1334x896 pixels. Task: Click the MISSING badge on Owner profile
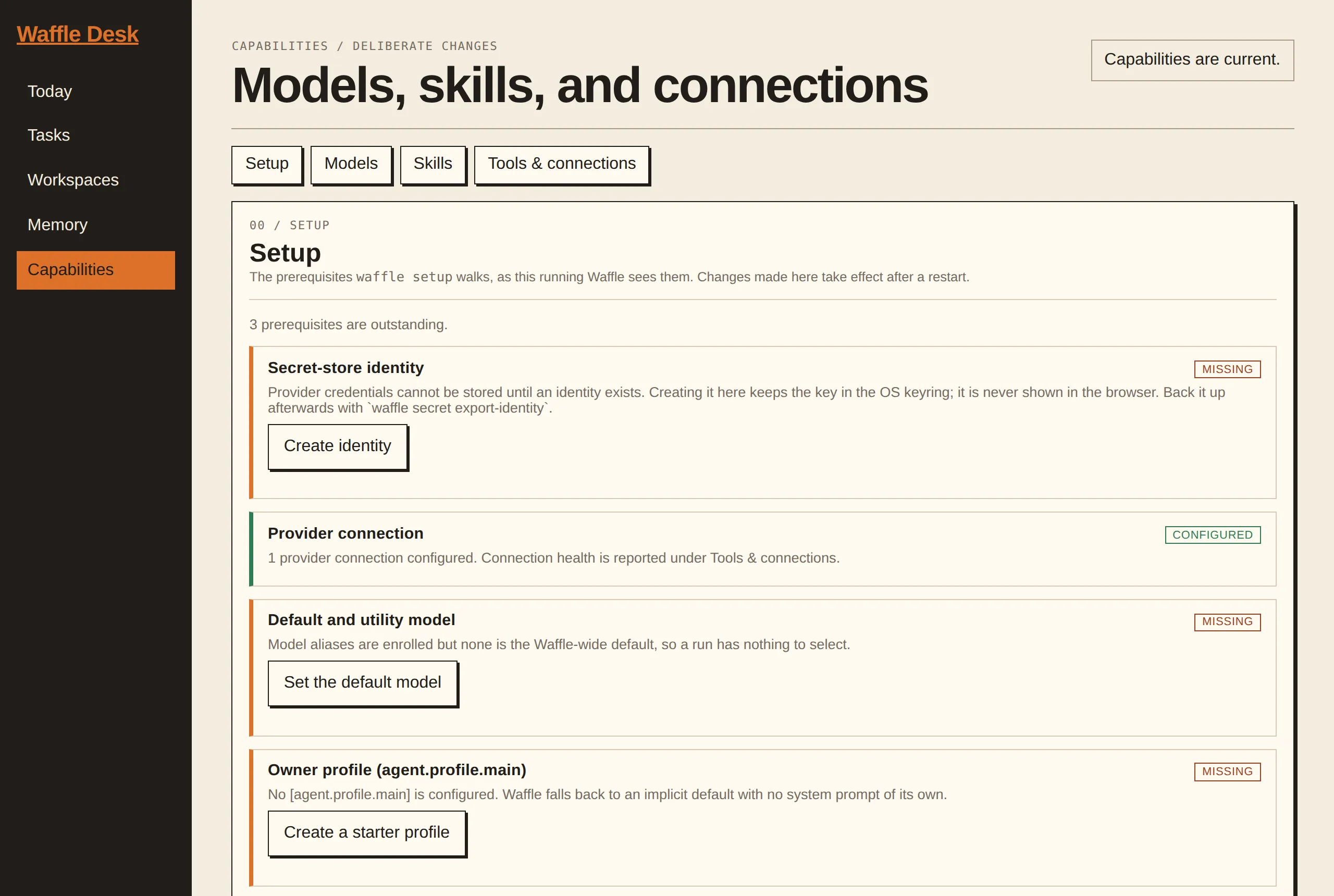[x=1227, y=771]
